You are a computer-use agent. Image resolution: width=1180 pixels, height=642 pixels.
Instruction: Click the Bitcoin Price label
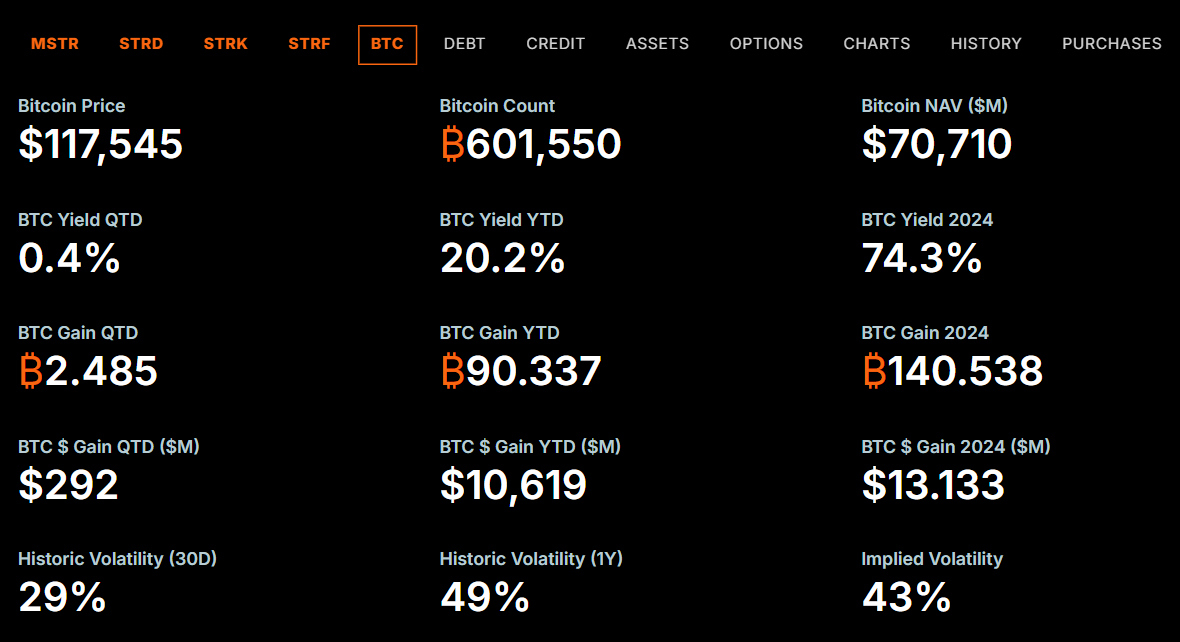tap(71, 105)
